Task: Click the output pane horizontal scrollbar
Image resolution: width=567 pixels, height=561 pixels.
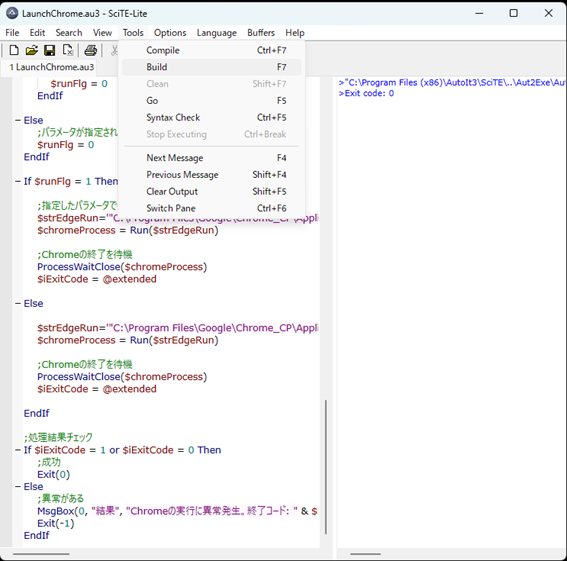Action: 365,554
